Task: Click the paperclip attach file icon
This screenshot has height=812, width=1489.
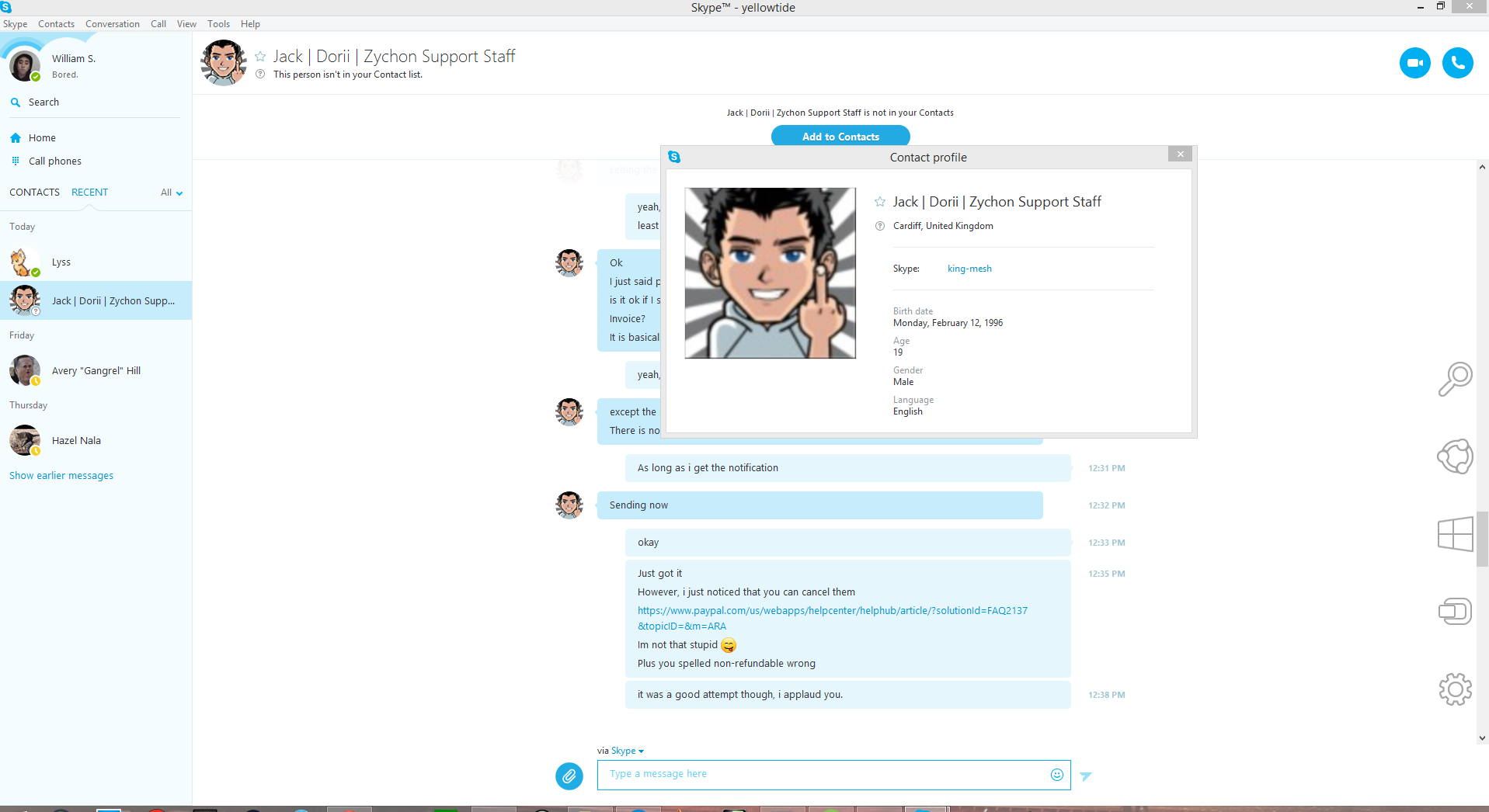Action: point(569,775)
